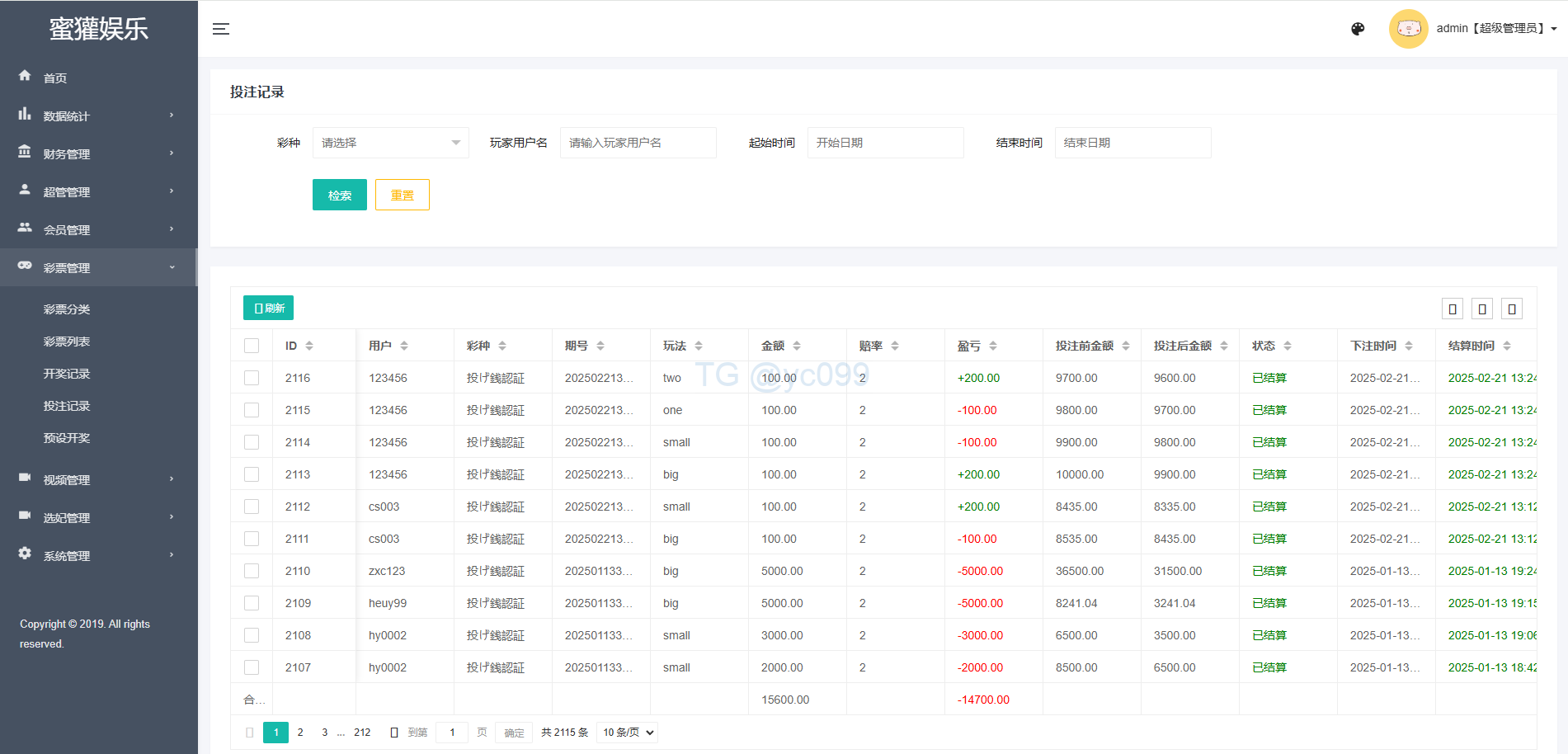The height and width of the screenshot is (754, 1568).
Task: Open 开奖记录 in the sidebar
Action: [67, 374]
